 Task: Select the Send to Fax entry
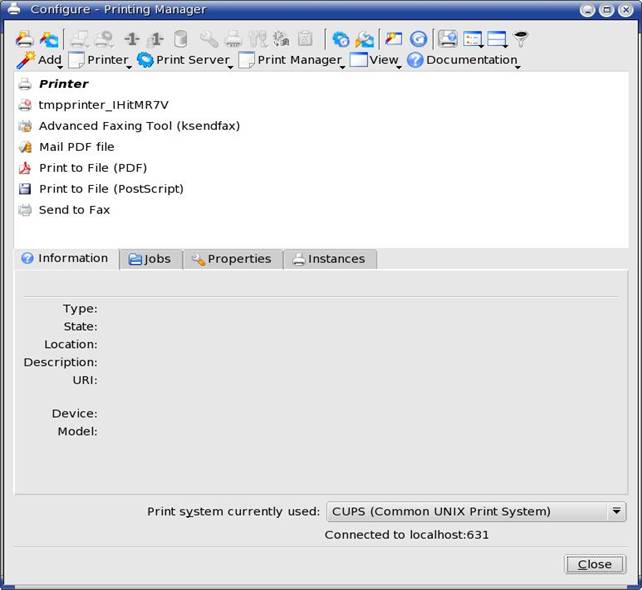point(74,210)
